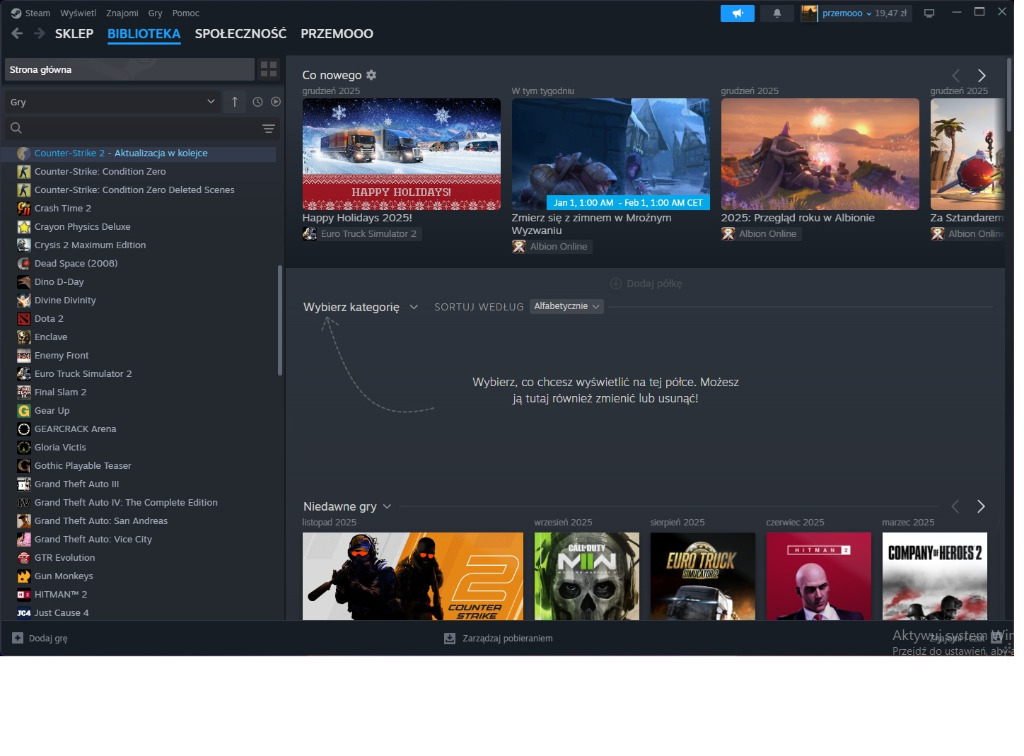This screenshot has width=1024, height=756.
Task: Click Strona główna home button
Action: (129, 69)
